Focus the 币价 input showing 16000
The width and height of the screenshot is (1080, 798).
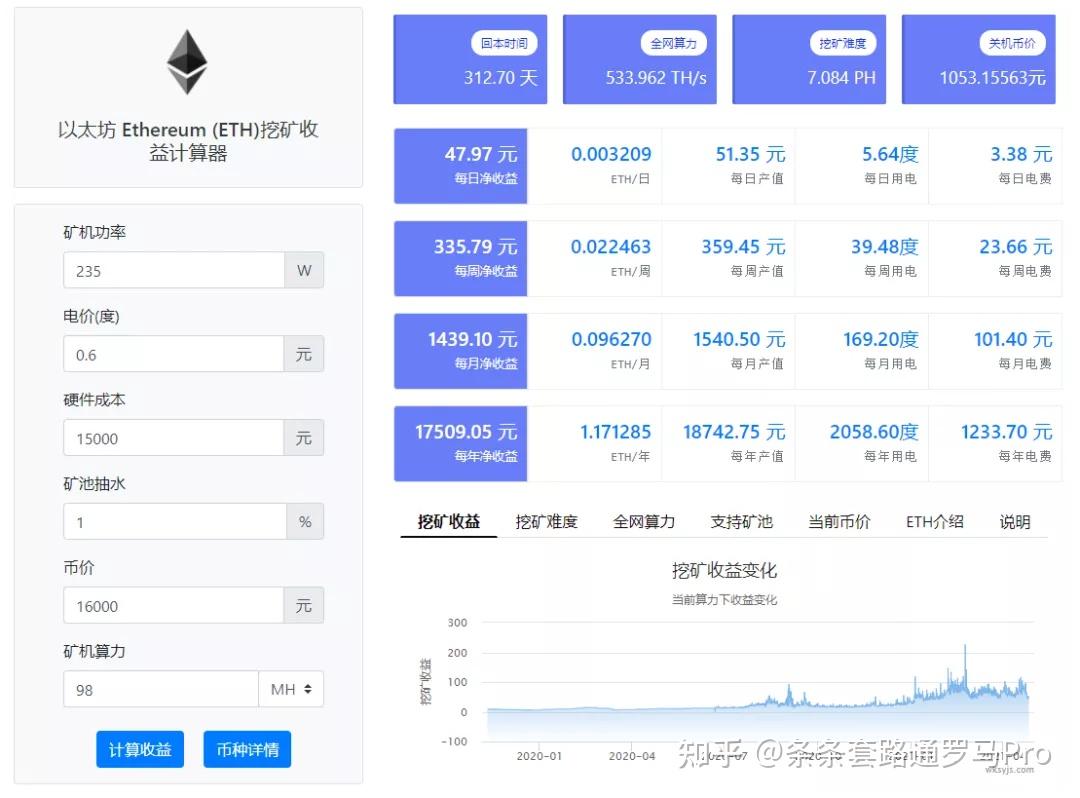tap(174, 606)
